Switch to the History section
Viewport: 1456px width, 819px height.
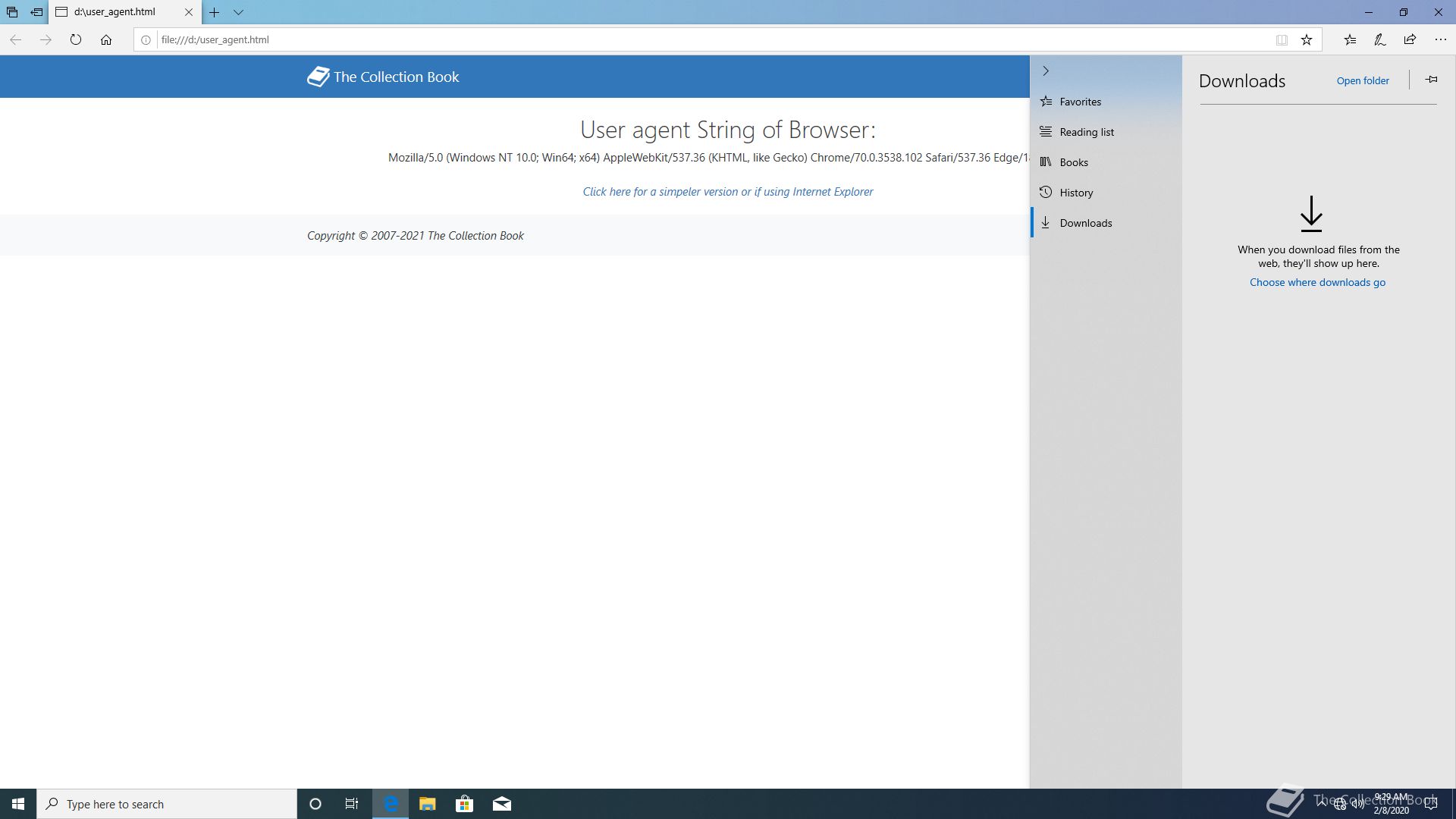pos(1076,193)
